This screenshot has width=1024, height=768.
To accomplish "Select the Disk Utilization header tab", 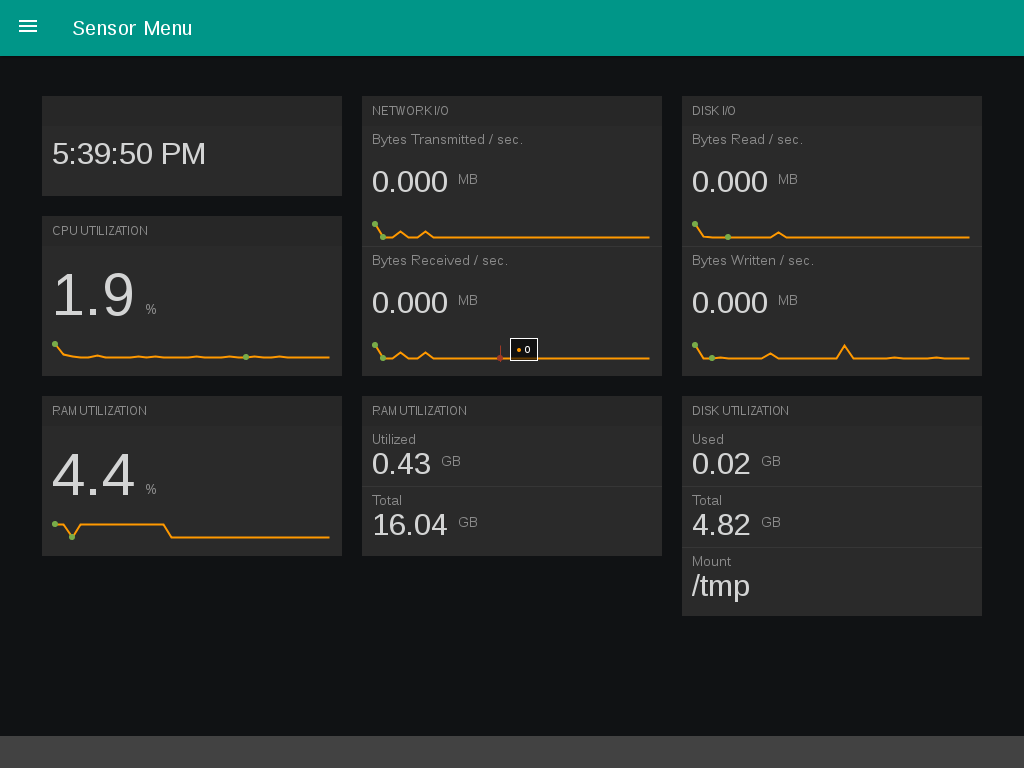I will (740, 411).
